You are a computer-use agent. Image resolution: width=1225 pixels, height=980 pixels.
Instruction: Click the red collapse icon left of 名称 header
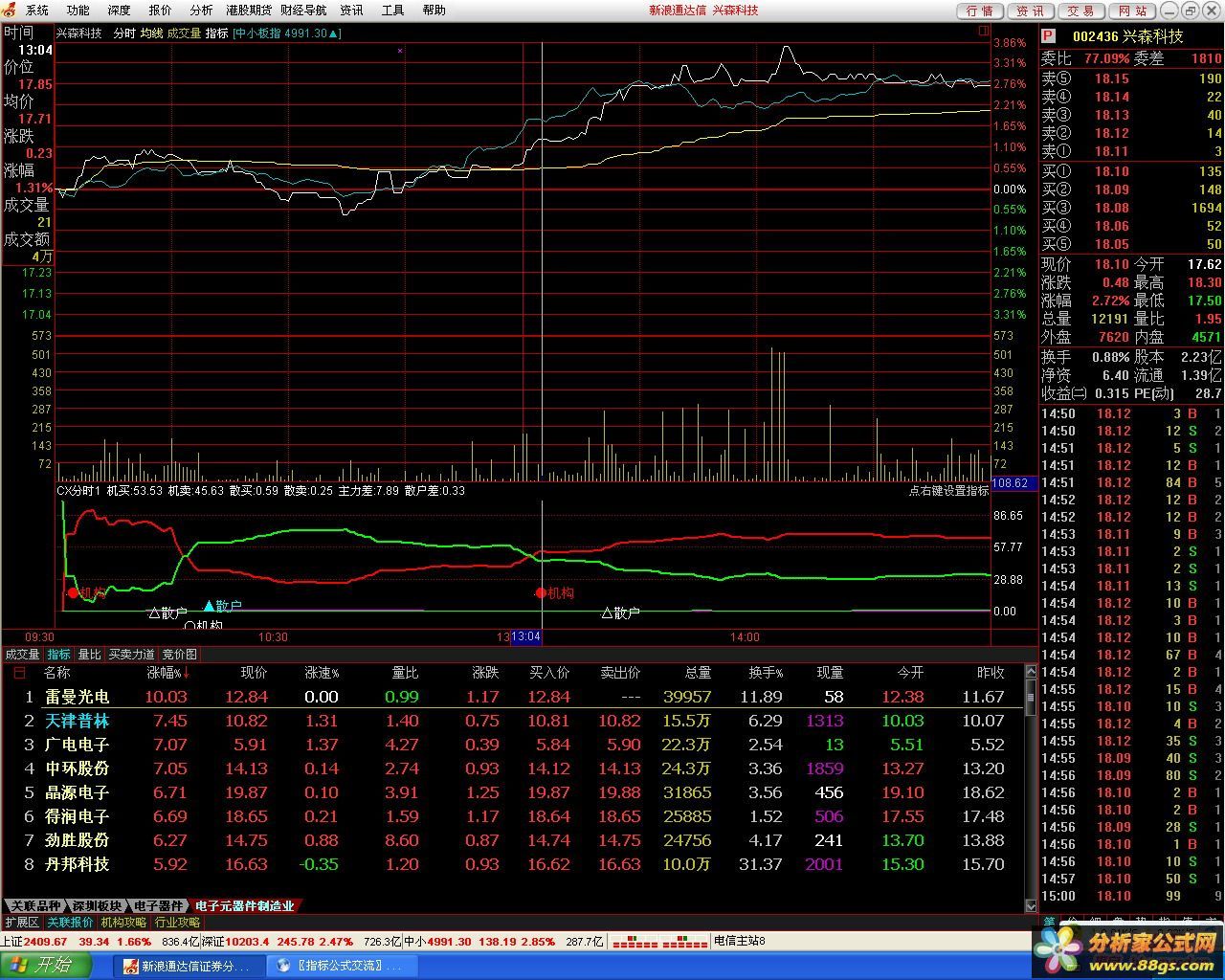click(x=19, y=673)
